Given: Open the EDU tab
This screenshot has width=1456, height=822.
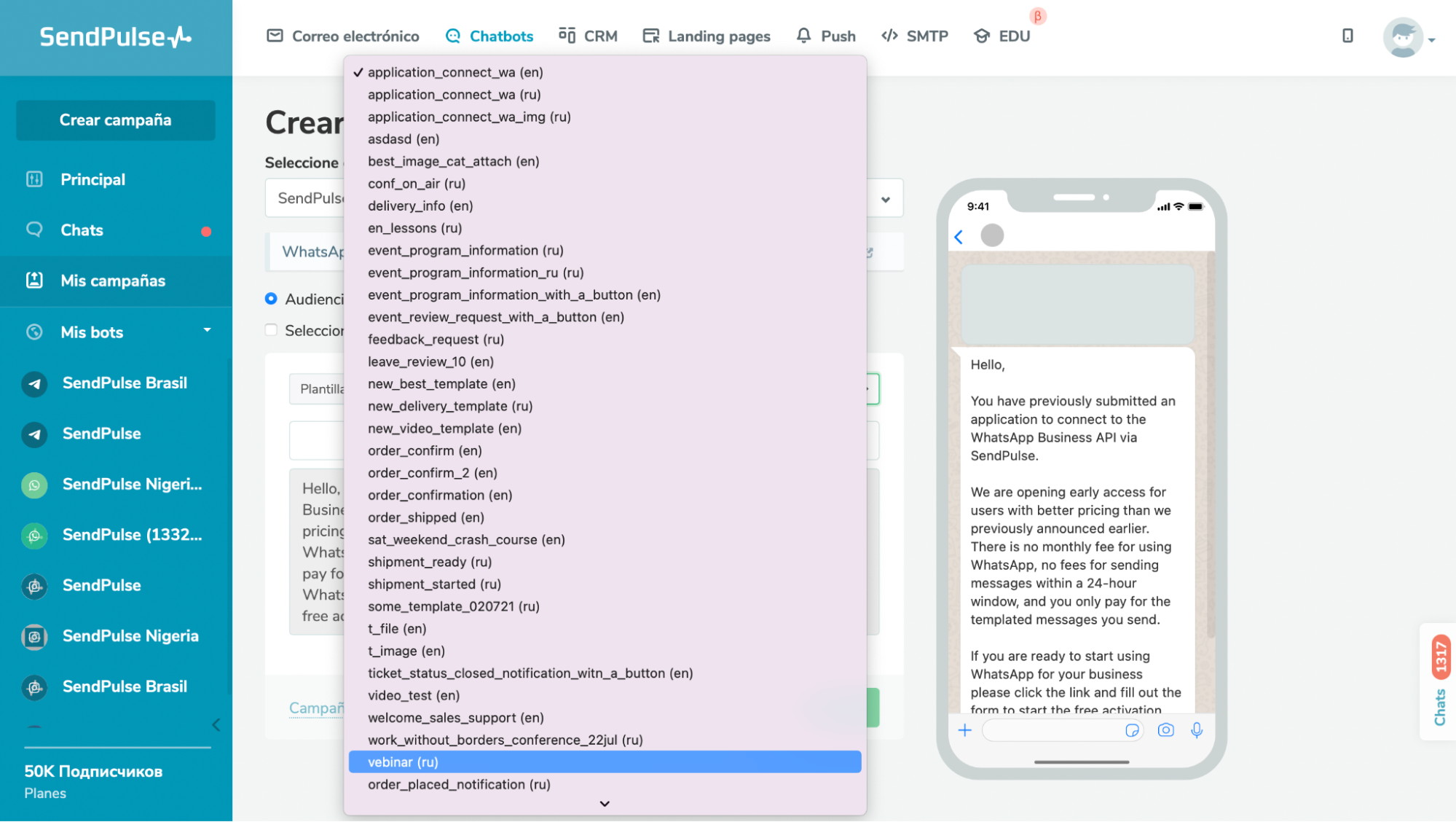Looking at the screenshot, I should tap(1002, 36).
